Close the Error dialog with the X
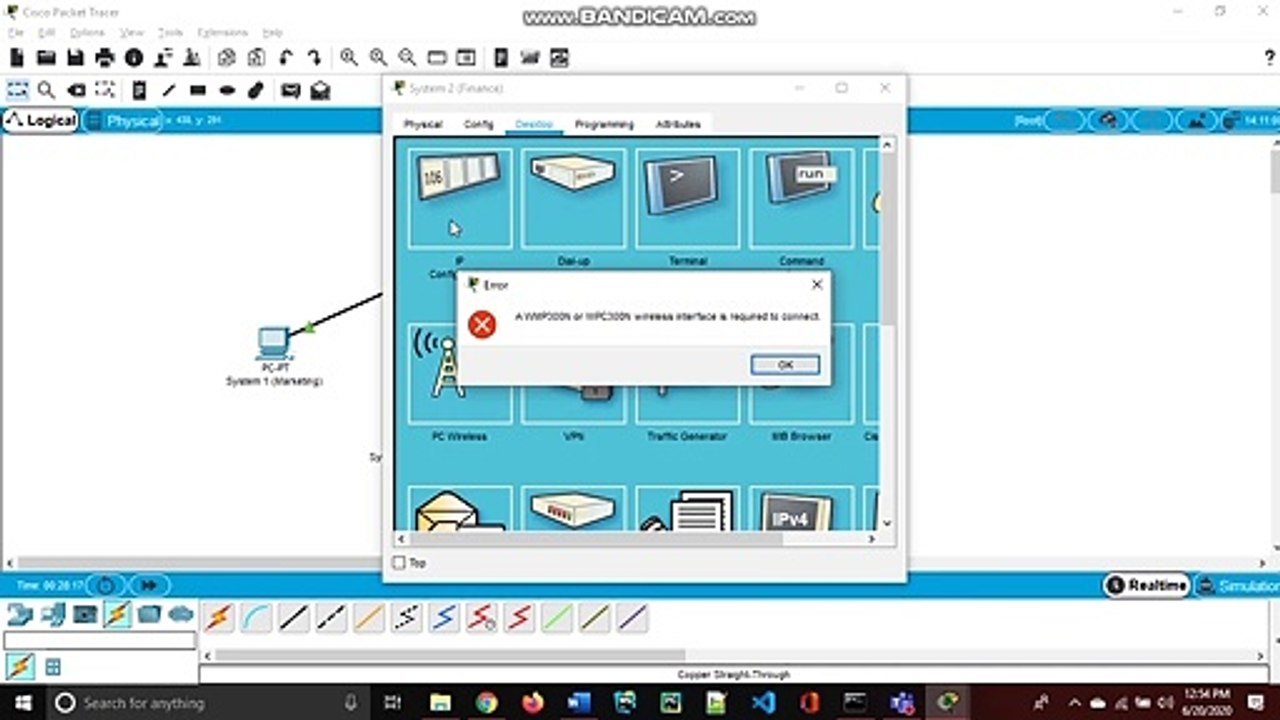This screenshot has width=1280, height=720. click(816, 285)
